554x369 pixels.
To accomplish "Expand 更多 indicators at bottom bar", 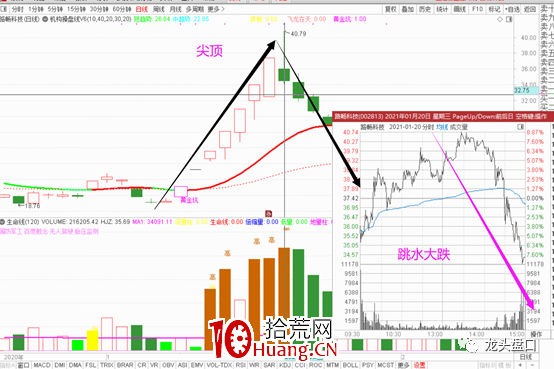I will click(404, 365).
